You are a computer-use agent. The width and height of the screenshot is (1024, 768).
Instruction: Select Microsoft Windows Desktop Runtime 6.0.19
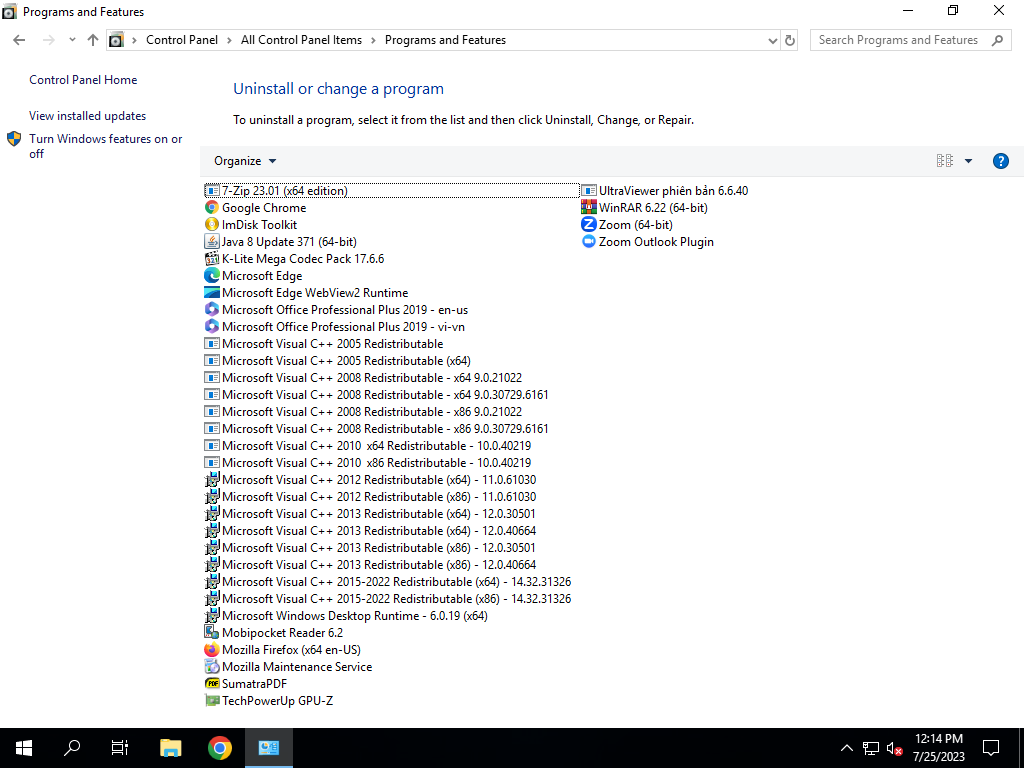point(347,615)
